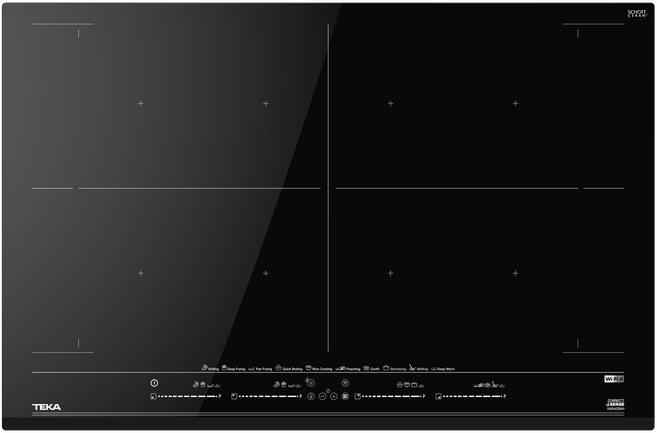Viewport: 657px width, 433px height.
Task: Select Grilling for the second zone
Action: (277, 384)
